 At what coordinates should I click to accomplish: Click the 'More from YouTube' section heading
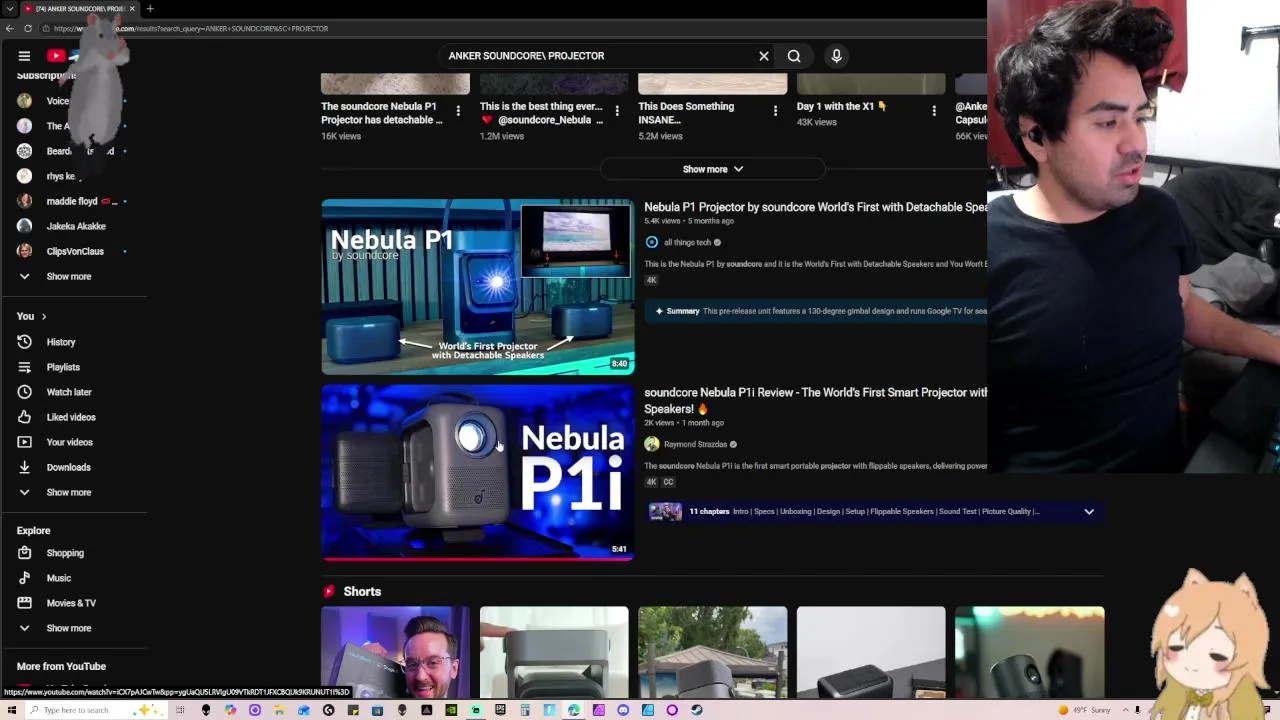coord(61,666)
